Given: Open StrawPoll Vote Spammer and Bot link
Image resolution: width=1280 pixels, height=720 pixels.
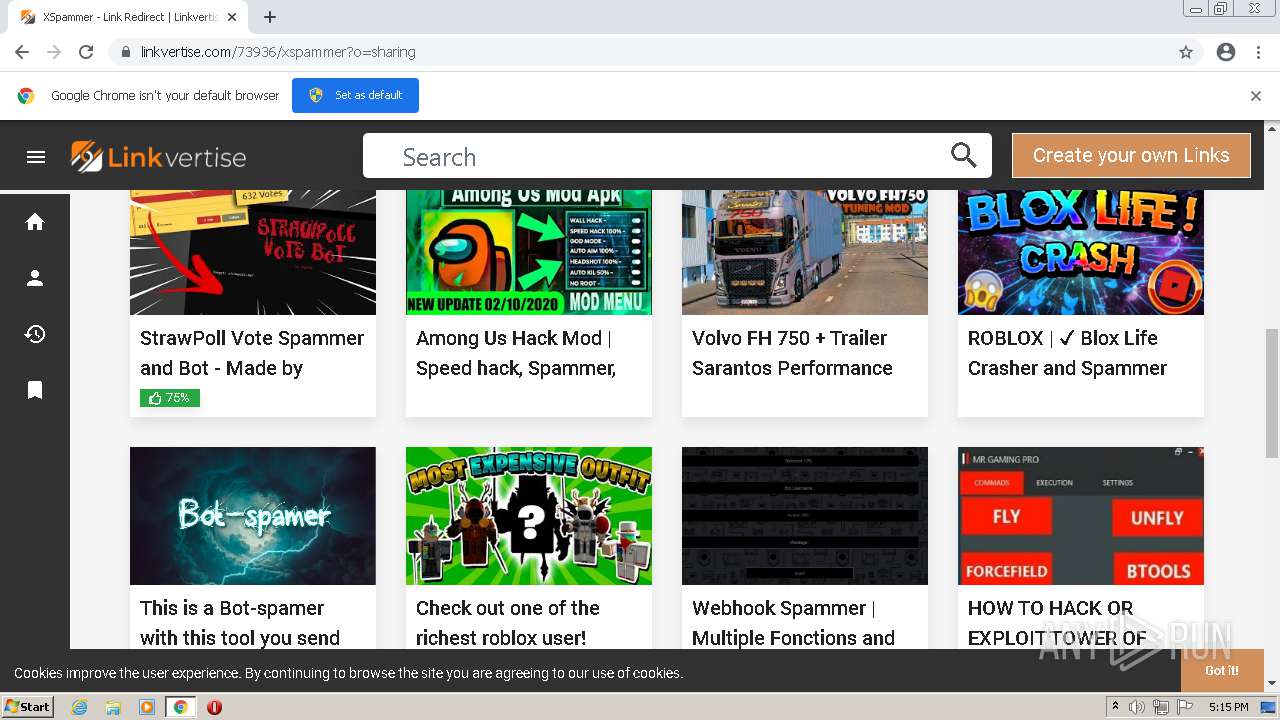Looking at the screenshot, I should (x=252, y=353).
